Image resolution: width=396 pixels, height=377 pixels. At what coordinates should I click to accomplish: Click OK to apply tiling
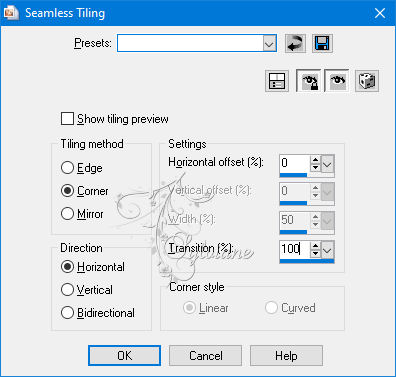tap(124, 356)
